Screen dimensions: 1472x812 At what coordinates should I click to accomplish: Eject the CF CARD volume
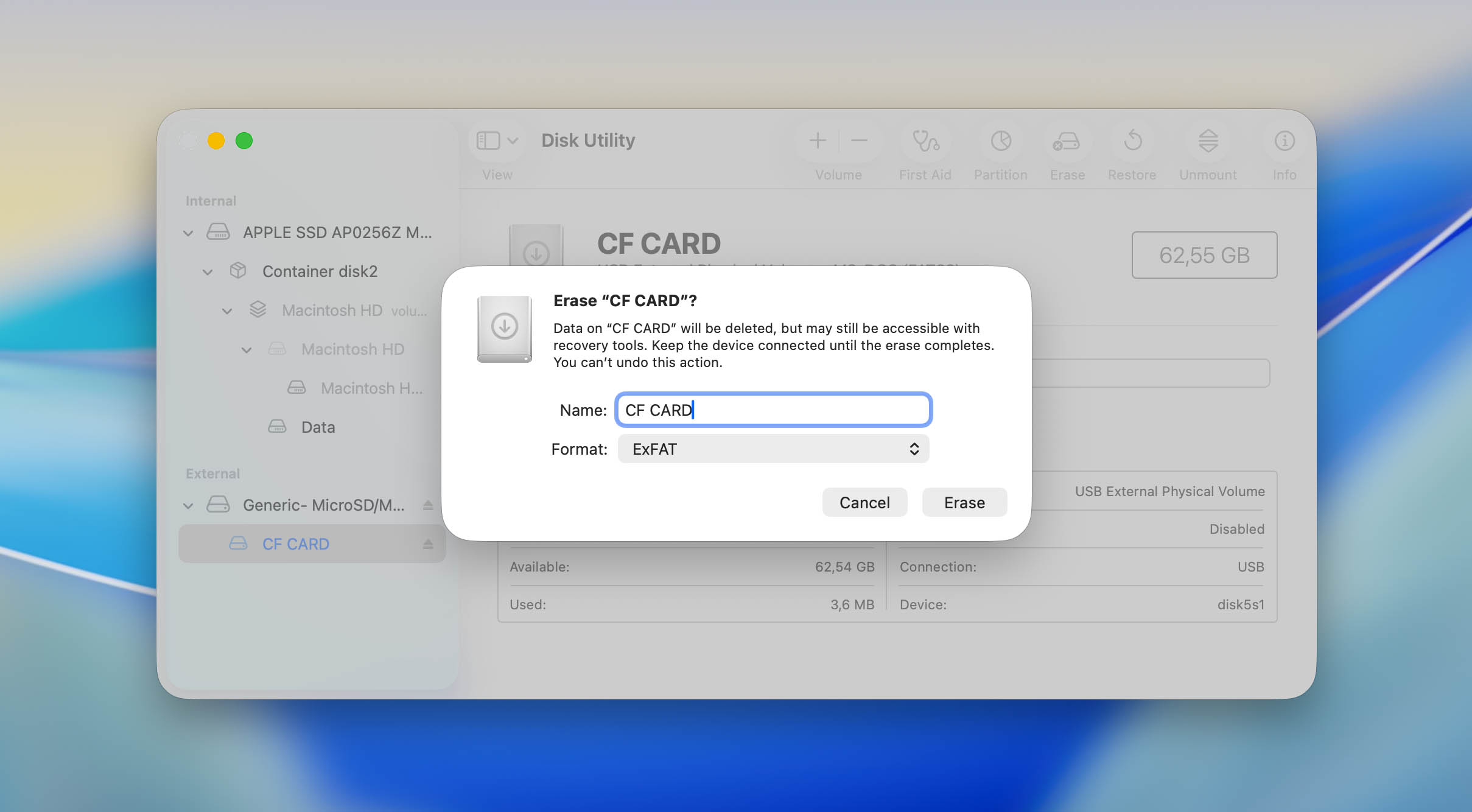click(428, 544)
